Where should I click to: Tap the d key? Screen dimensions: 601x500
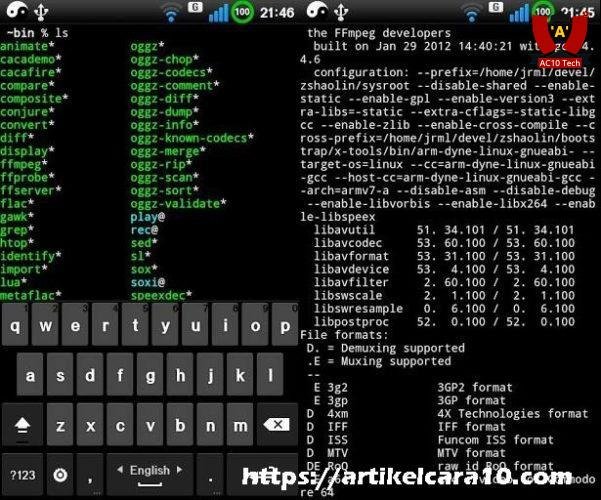click(90, 375)
